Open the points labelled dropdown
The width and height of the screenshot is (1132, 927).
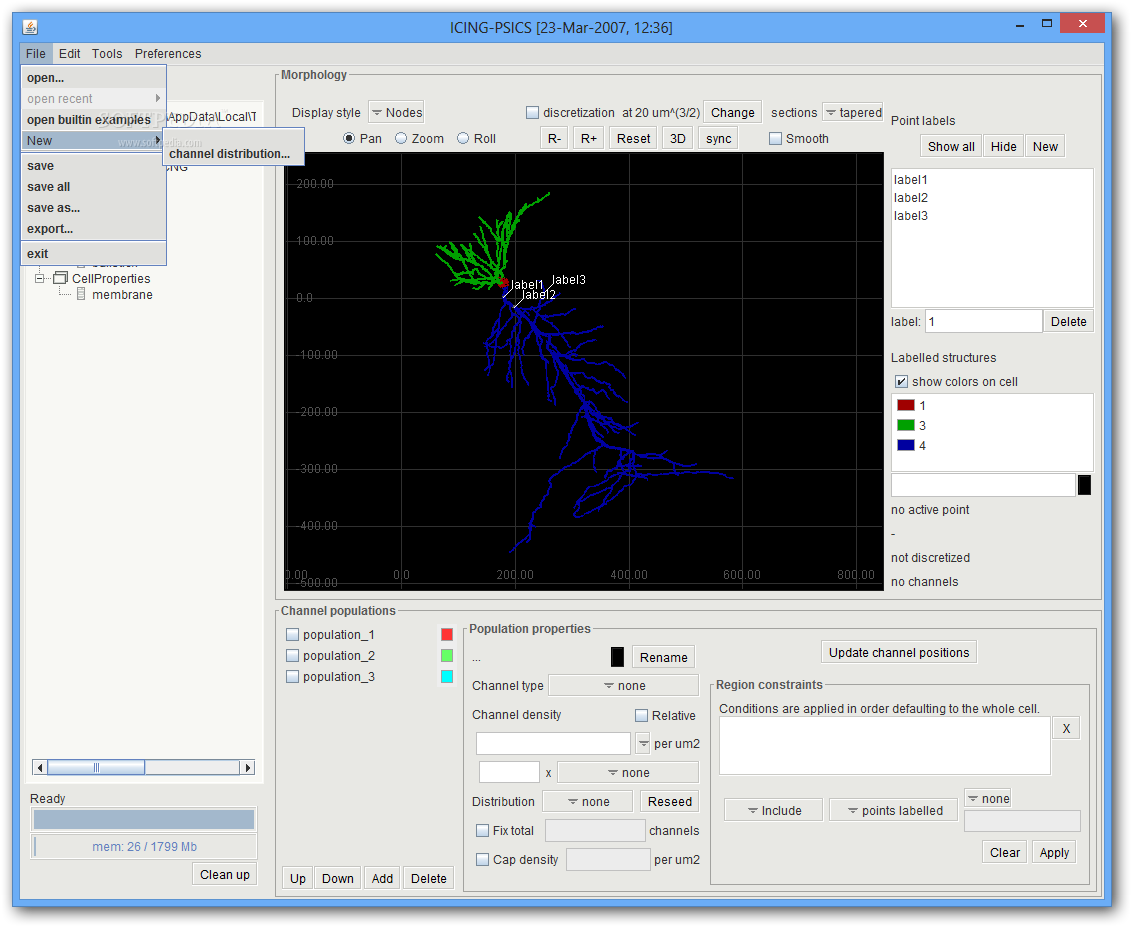(x=893, y=811)
